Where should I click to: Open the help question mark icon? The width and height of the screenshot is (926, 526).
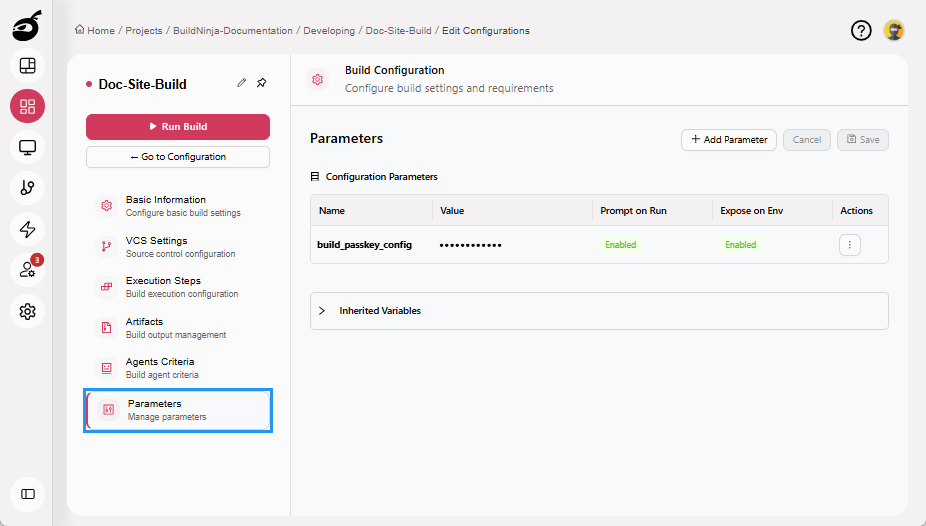[861, 30]
